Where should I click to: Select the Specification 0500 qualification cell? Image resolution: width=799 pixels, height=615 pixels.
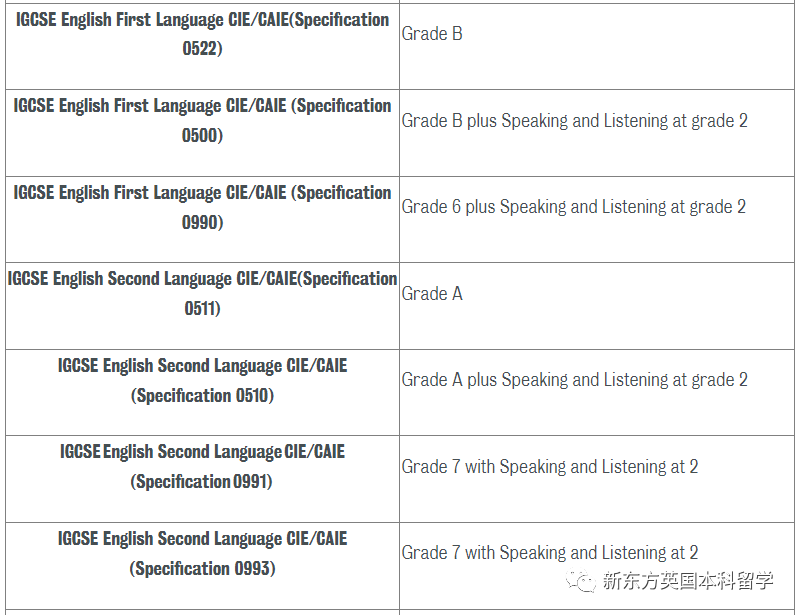202,133
